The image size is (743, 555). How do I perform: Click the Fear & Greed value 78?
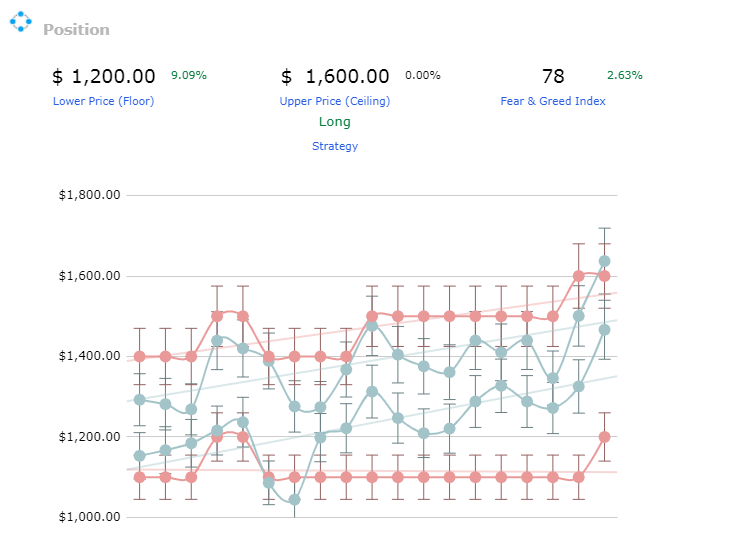[553, 76]
